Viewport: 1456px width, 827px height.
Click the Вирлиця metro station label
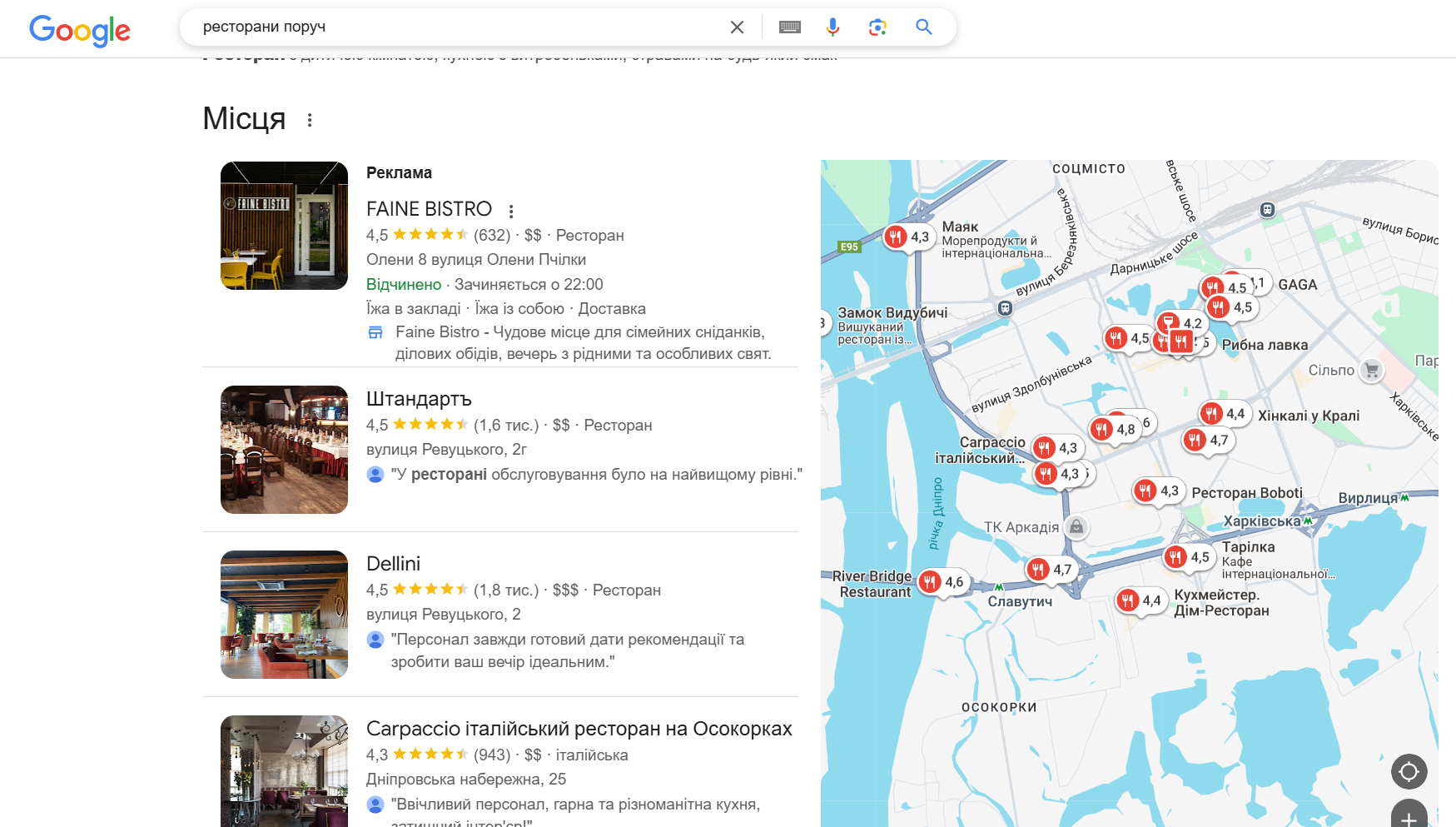[x=1368, y=498]
